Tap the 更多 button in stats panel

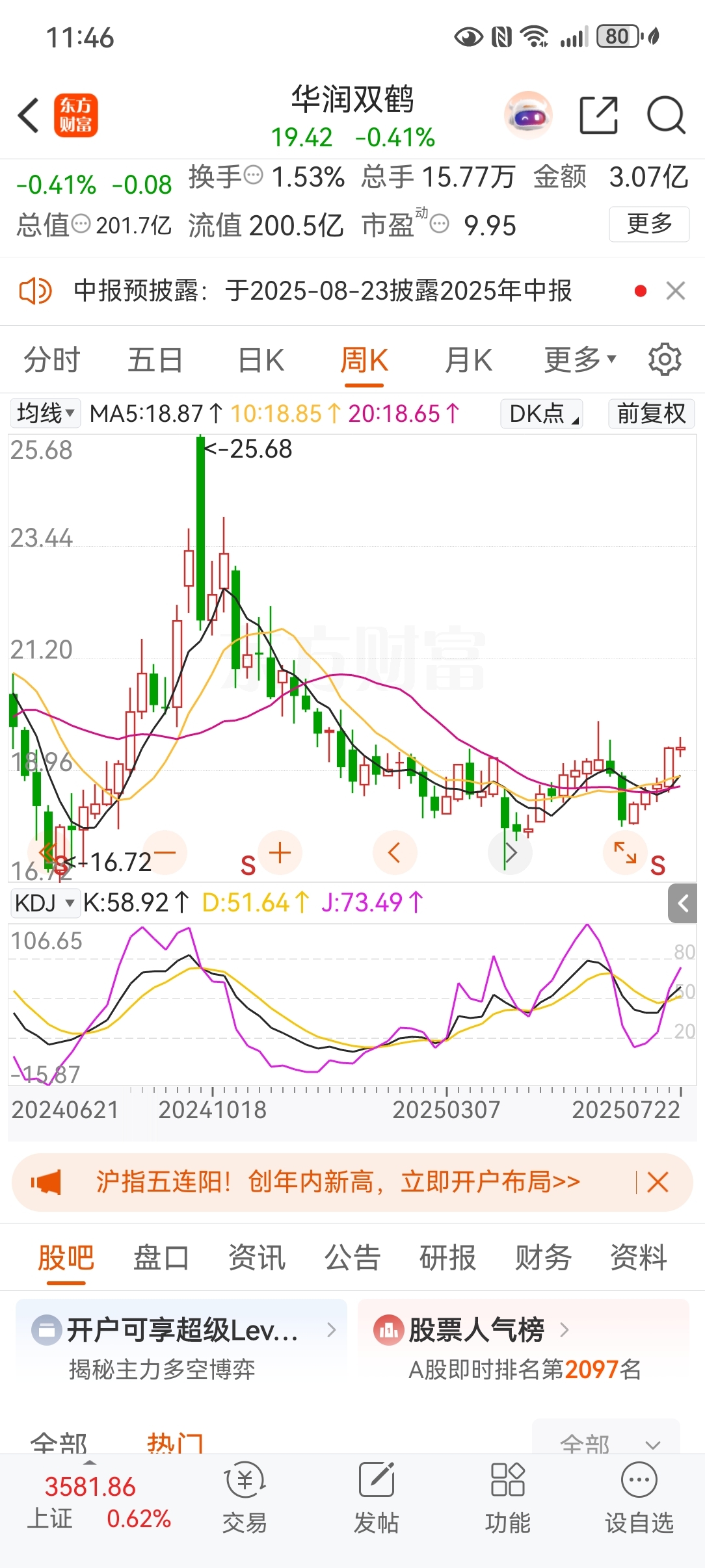tap(649, 224)
